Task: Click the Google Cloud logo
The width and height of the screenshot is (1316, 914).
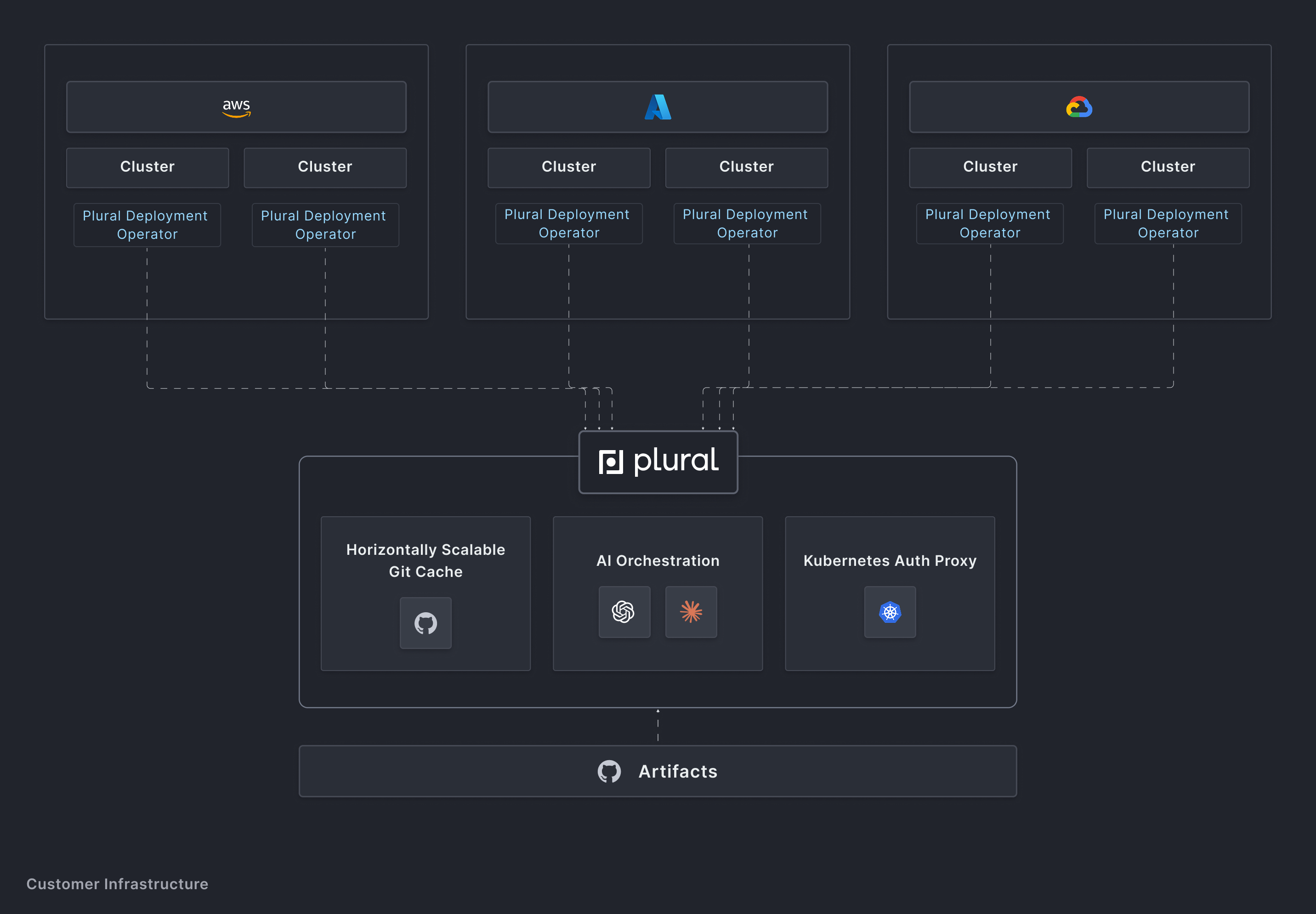Action: tap(1079, 107)
